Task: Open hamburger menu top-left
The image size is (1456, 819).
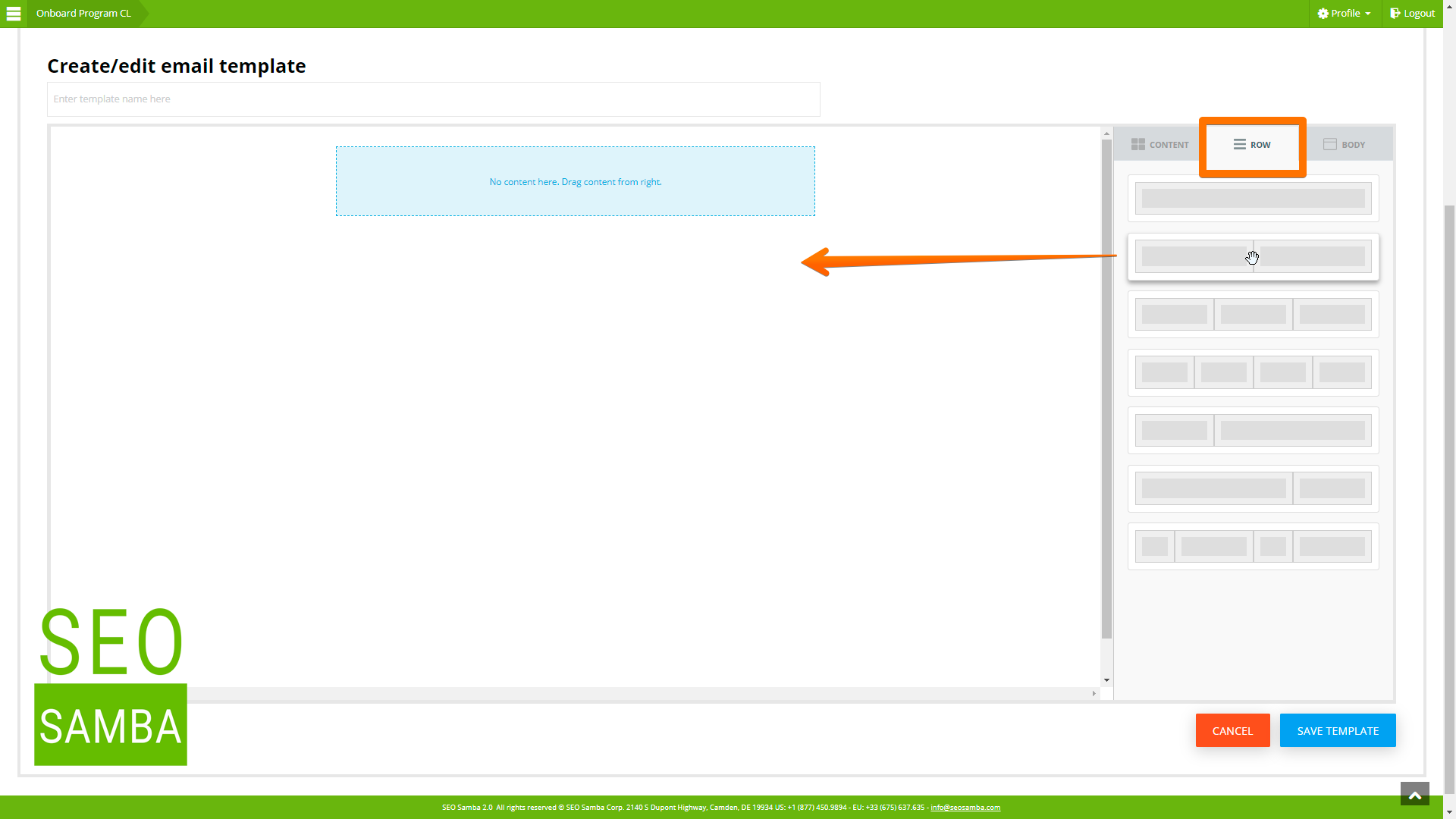Action: [x=14, y=13]
